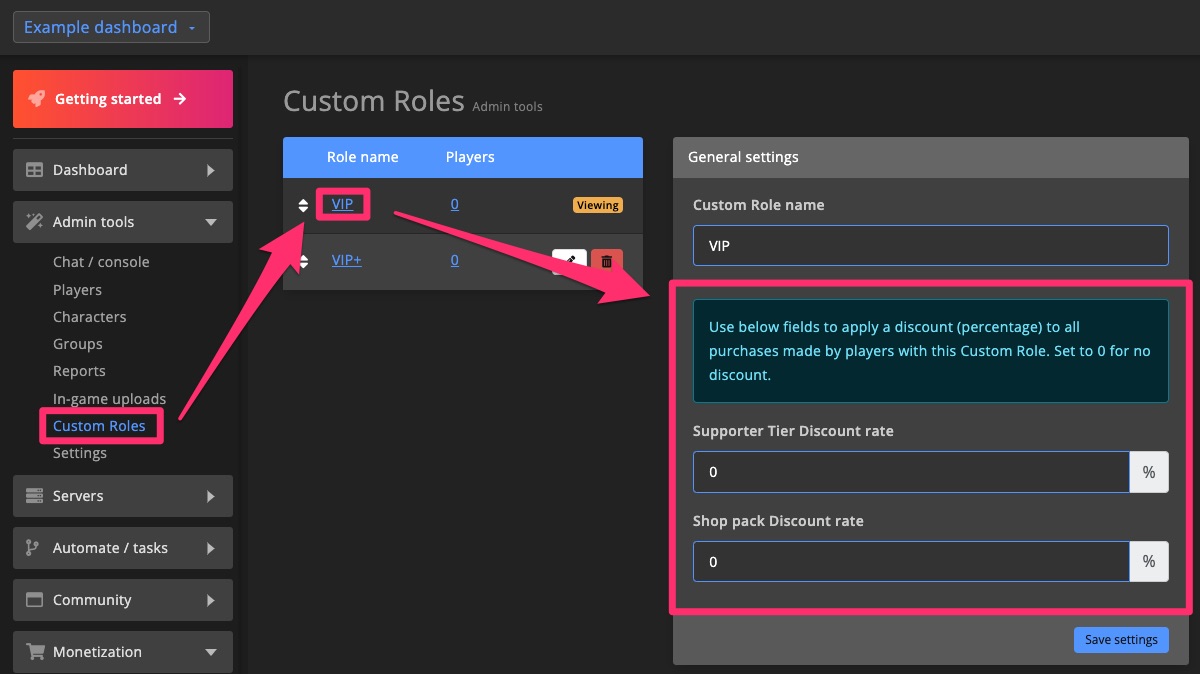Open the Getting started guide
1200x674 pixels.
click(x=122, y=98)
